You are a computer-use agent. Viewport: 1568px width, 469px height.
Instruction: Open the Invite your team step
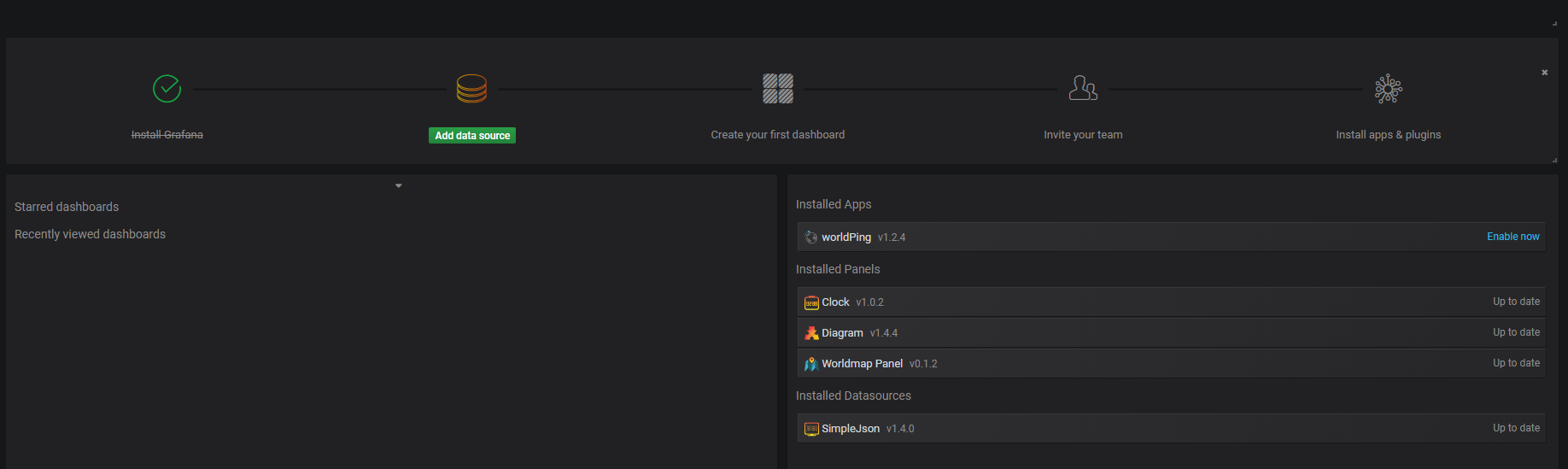(1083, 135)
